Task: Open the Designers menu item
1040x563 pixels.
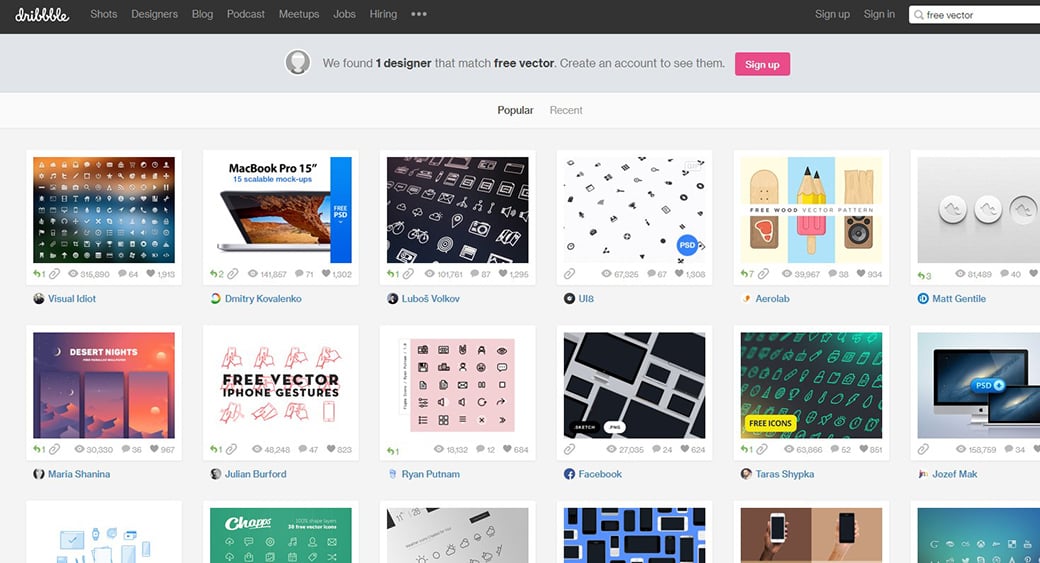Action: click(x=154, y=15)
